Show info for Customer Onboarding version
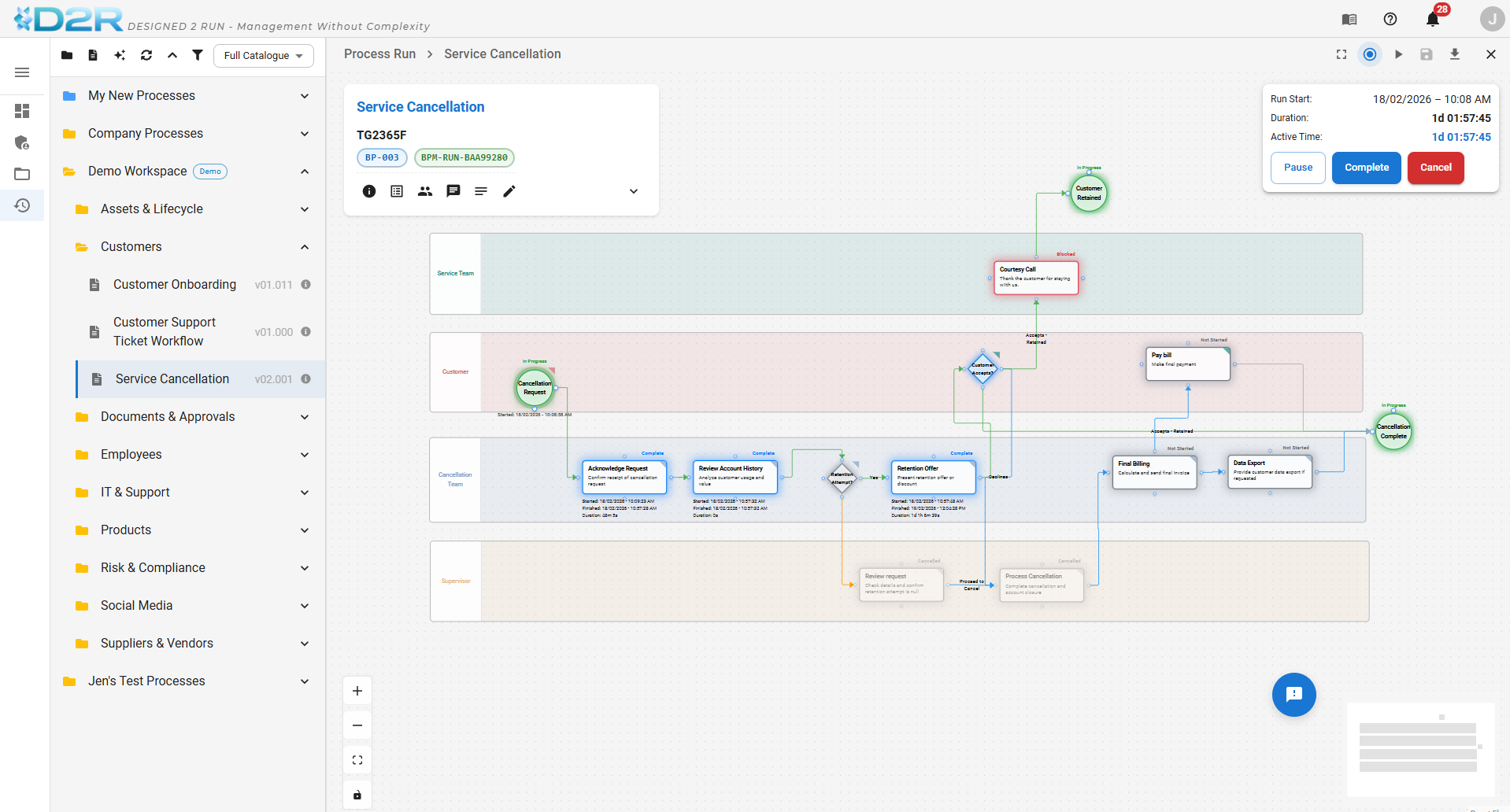 pos(306,285)
